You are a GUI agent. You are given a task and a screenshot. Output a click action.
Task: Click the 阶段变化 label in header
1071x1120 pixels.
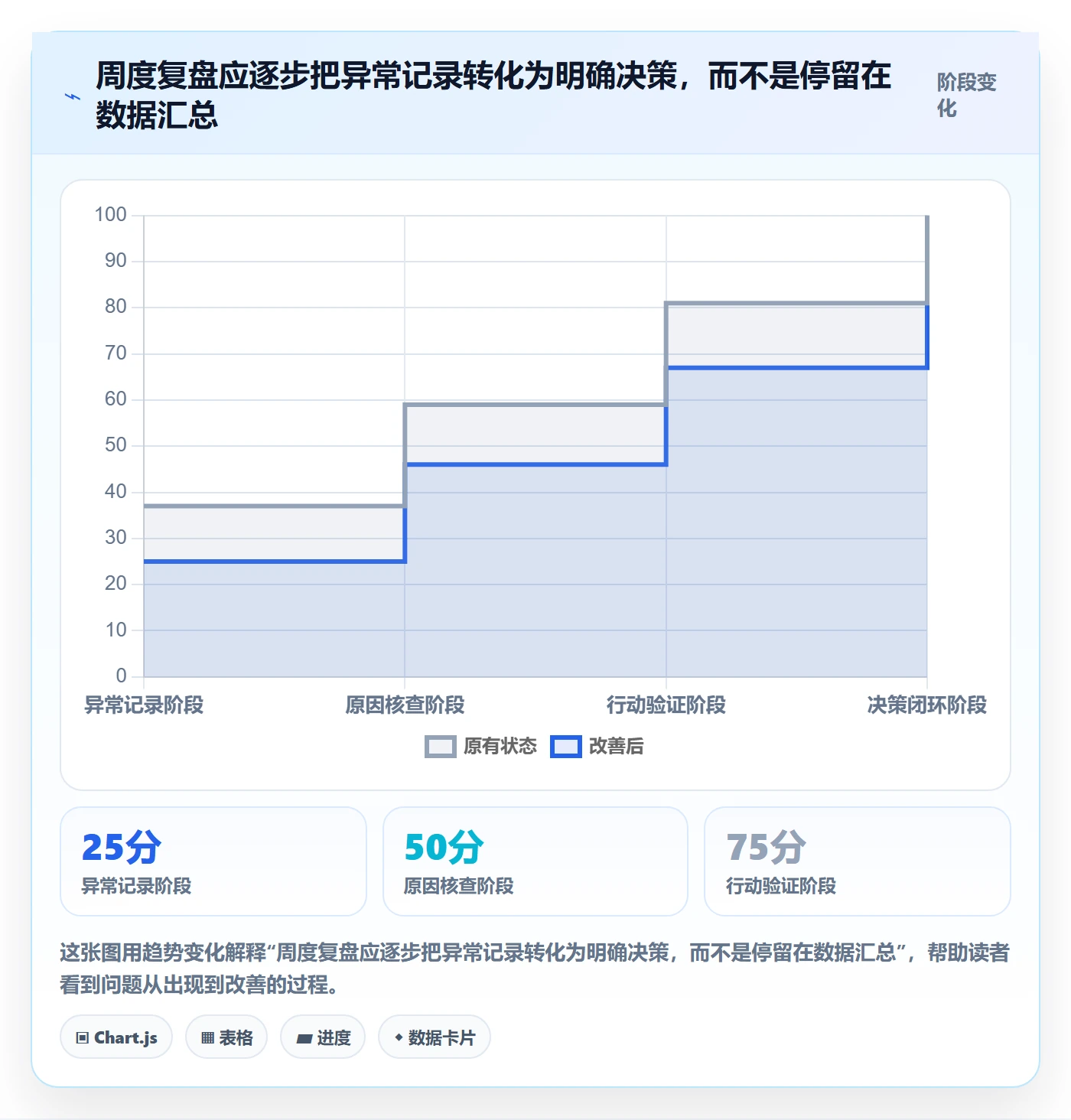click(967, 95)
